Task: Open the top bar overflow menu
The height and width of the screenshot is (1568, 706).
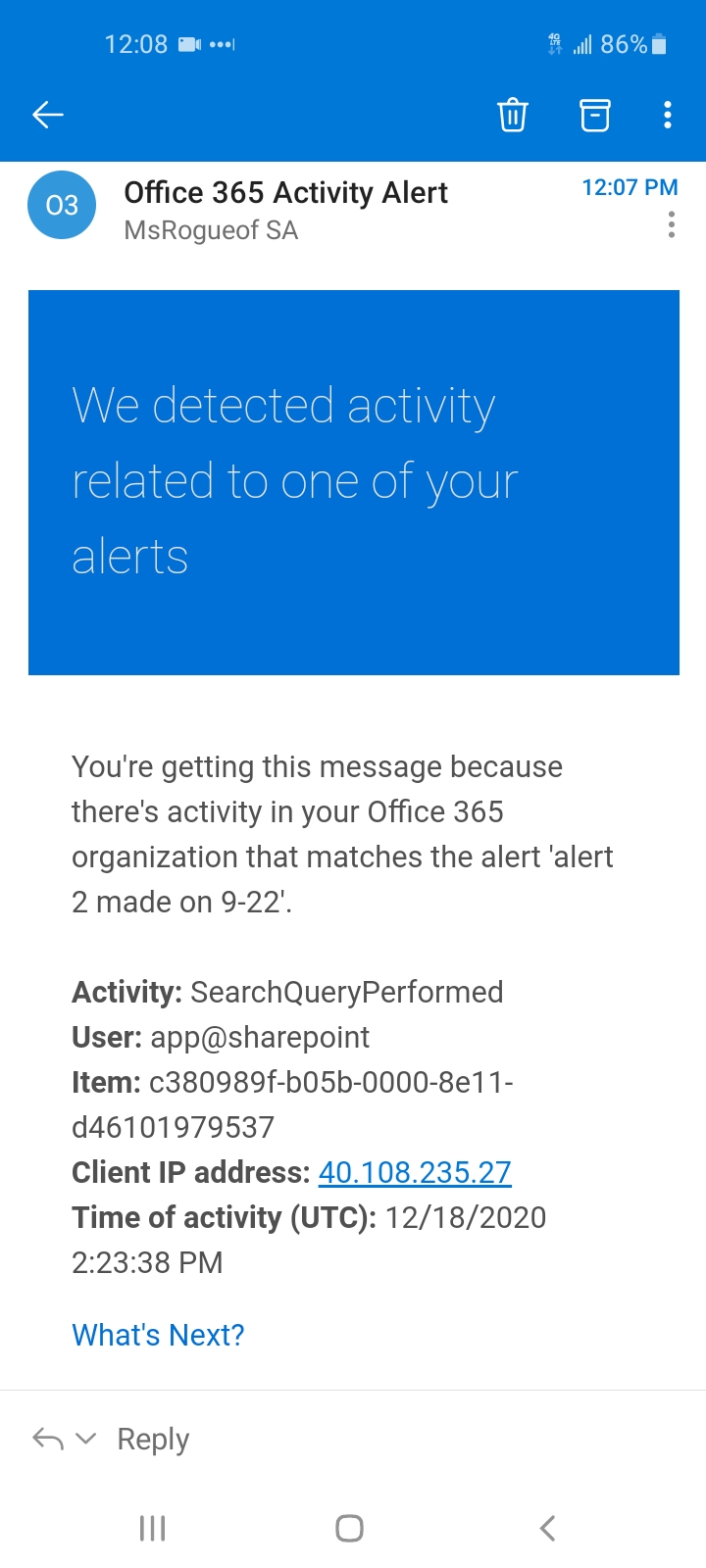Action: pos(668,115)
